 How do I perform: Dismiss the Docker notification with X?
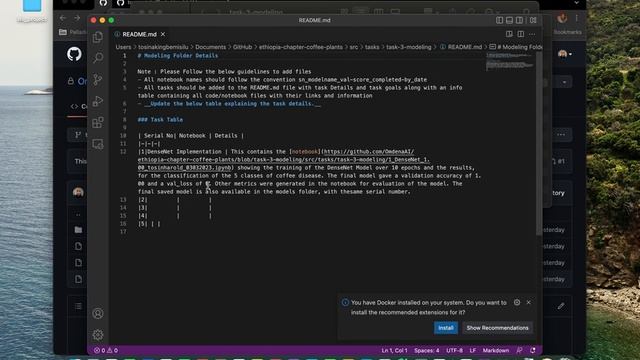[x=529, y=302]
